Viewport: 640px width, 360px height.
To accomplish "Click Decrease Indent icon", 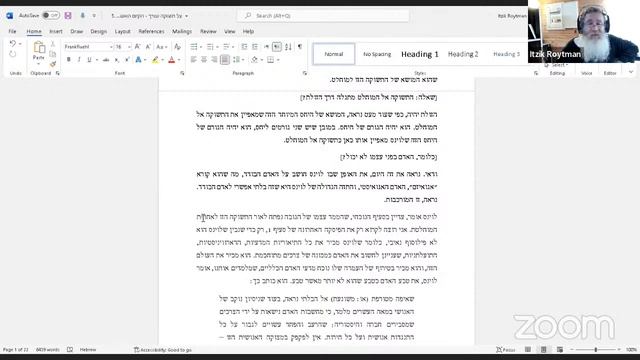I will (244, 47).
